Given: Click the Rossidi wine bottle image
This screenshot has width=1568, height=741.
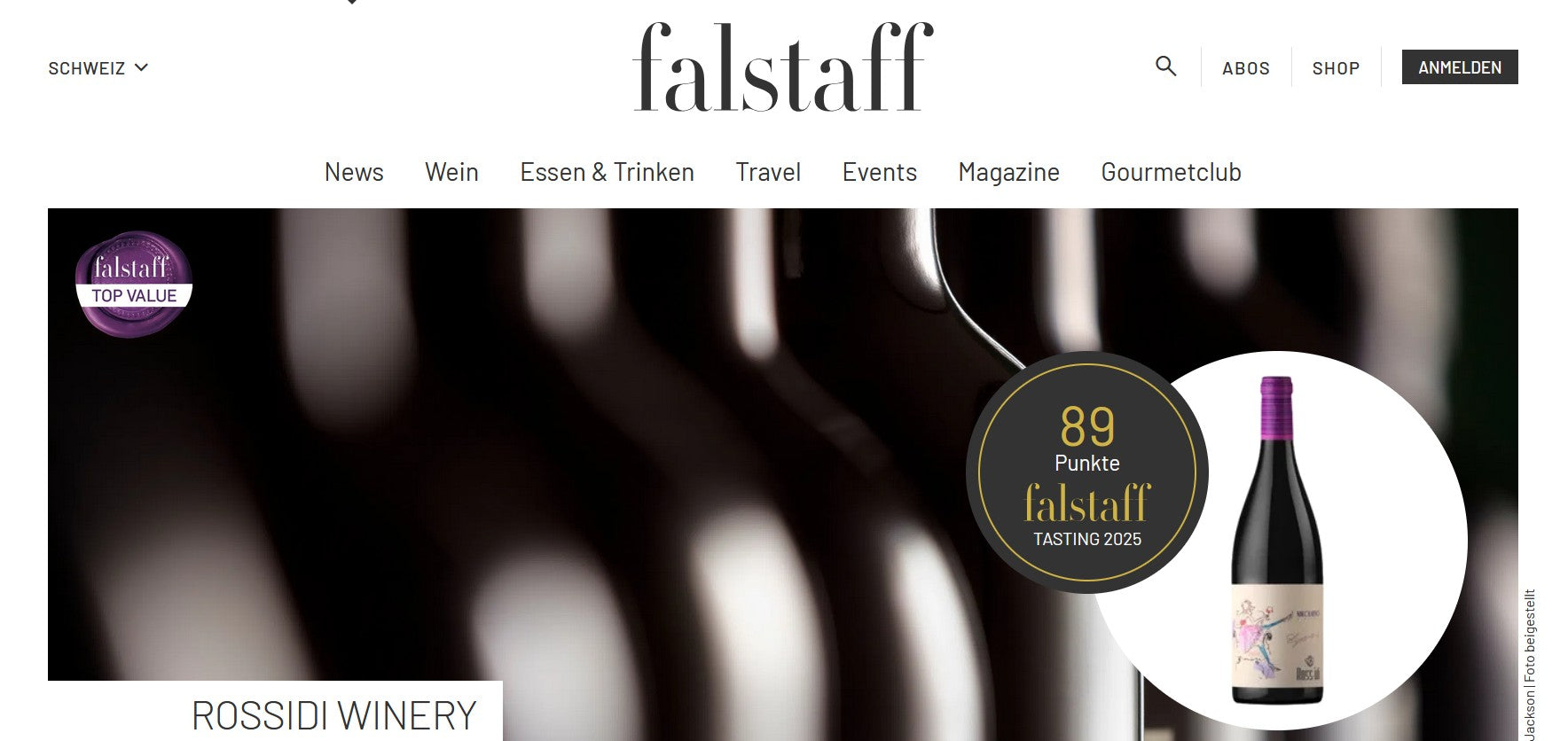Looking at the screenshot, I should click(x=1277, y=540).
